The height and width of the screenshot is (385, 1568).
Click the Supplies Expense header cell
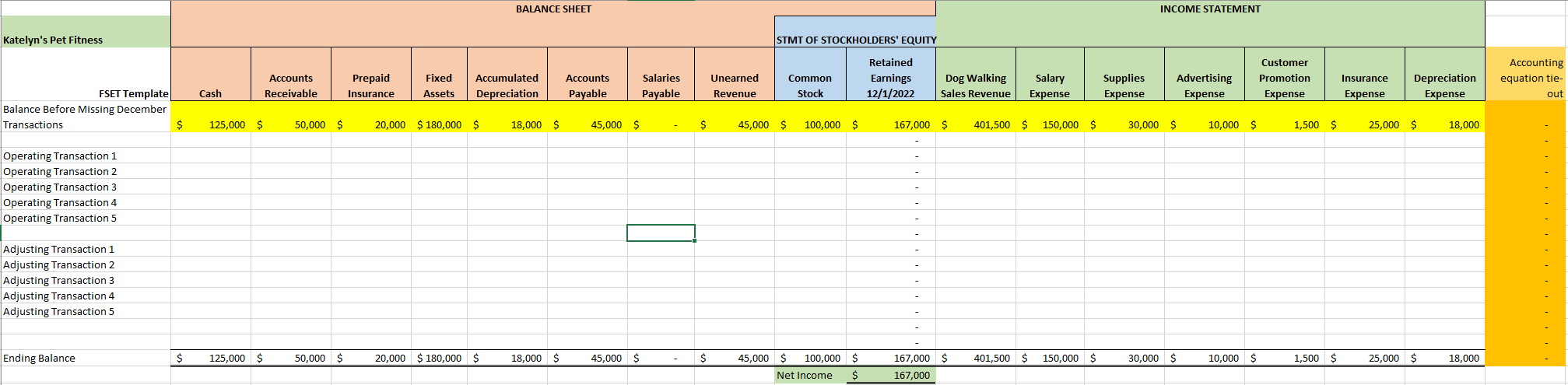[1124, 74]
